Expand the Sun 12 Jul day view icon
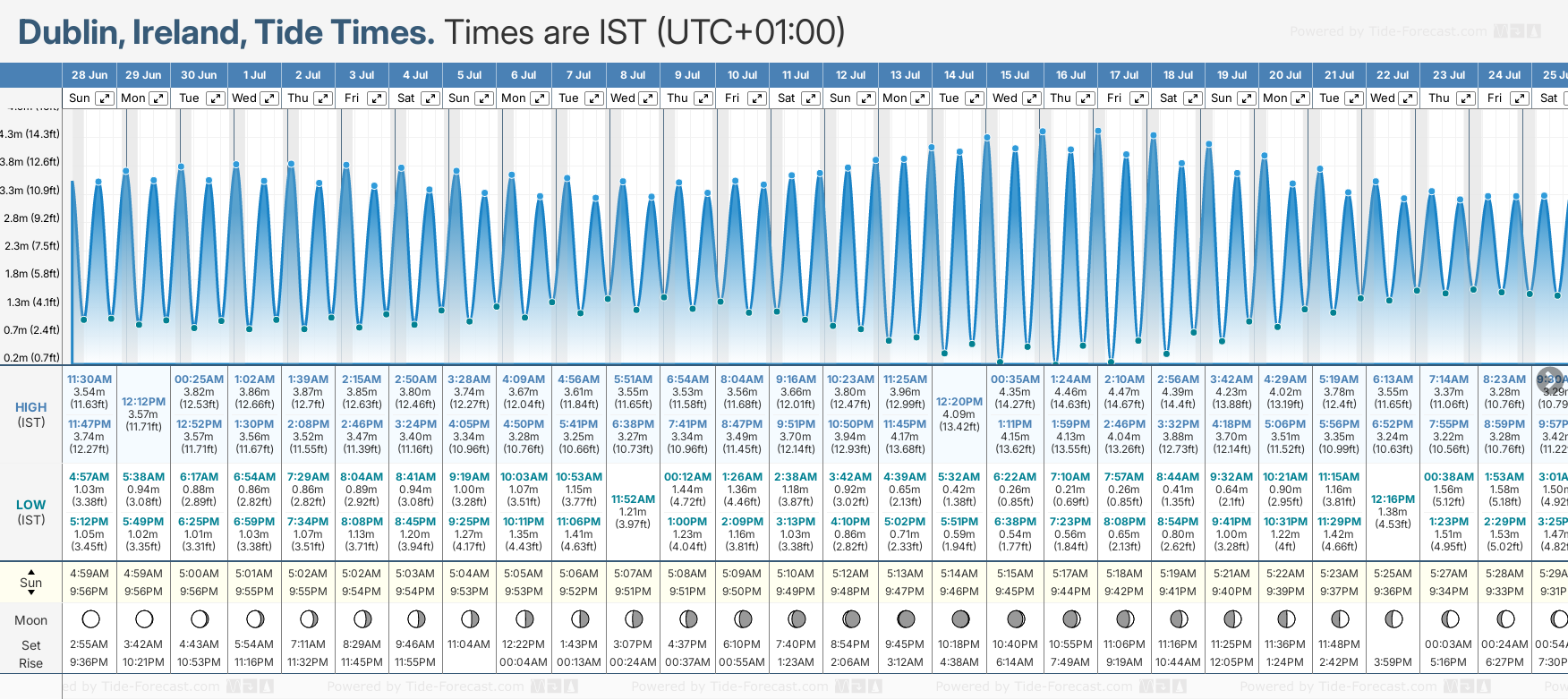The height and width of the screenshot is (699, 1568). [865, 98]
